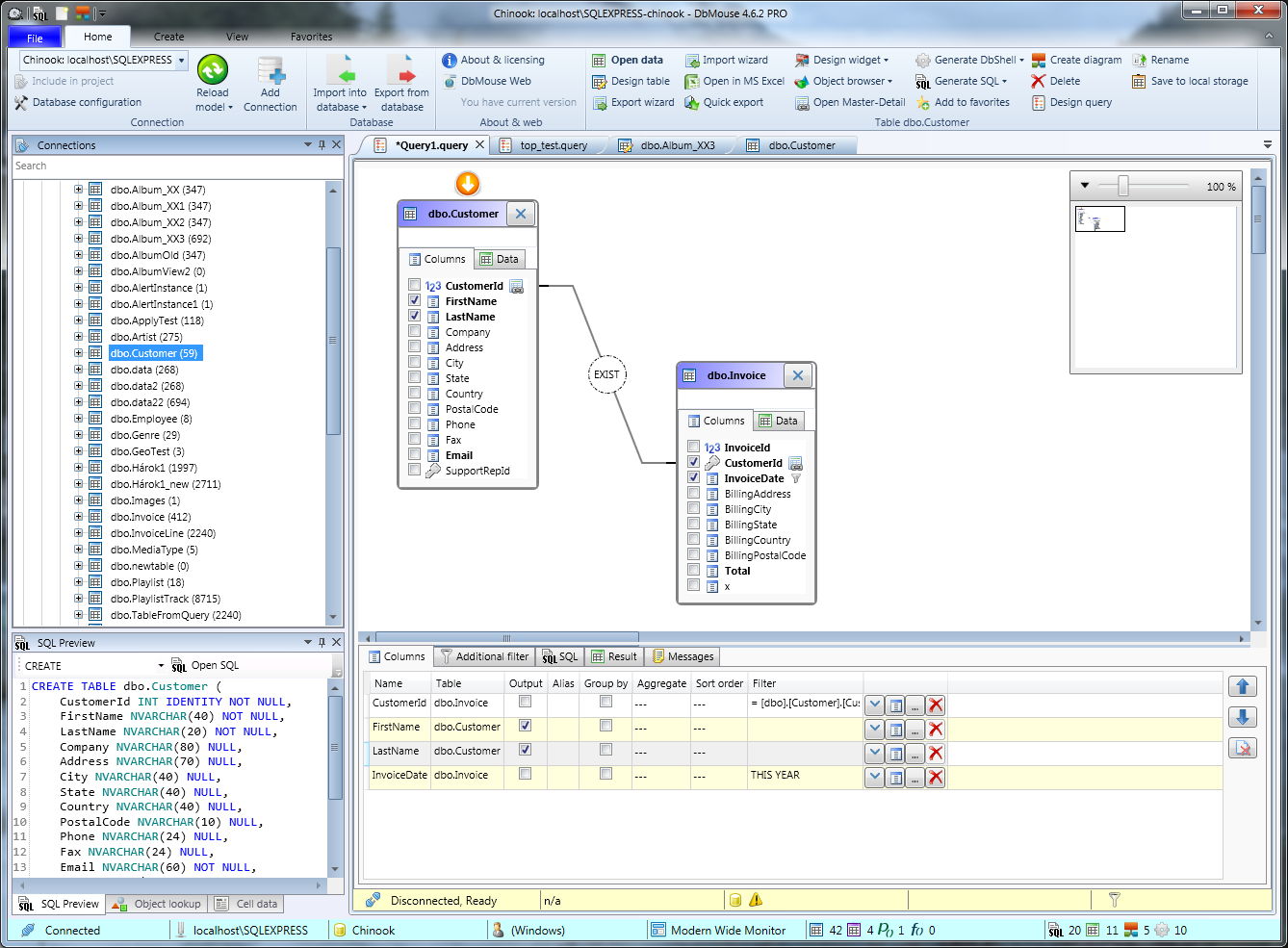Click Create diagram in ribbon
This screenshot has height=948, width=1288.
[x=1076, y=60]
